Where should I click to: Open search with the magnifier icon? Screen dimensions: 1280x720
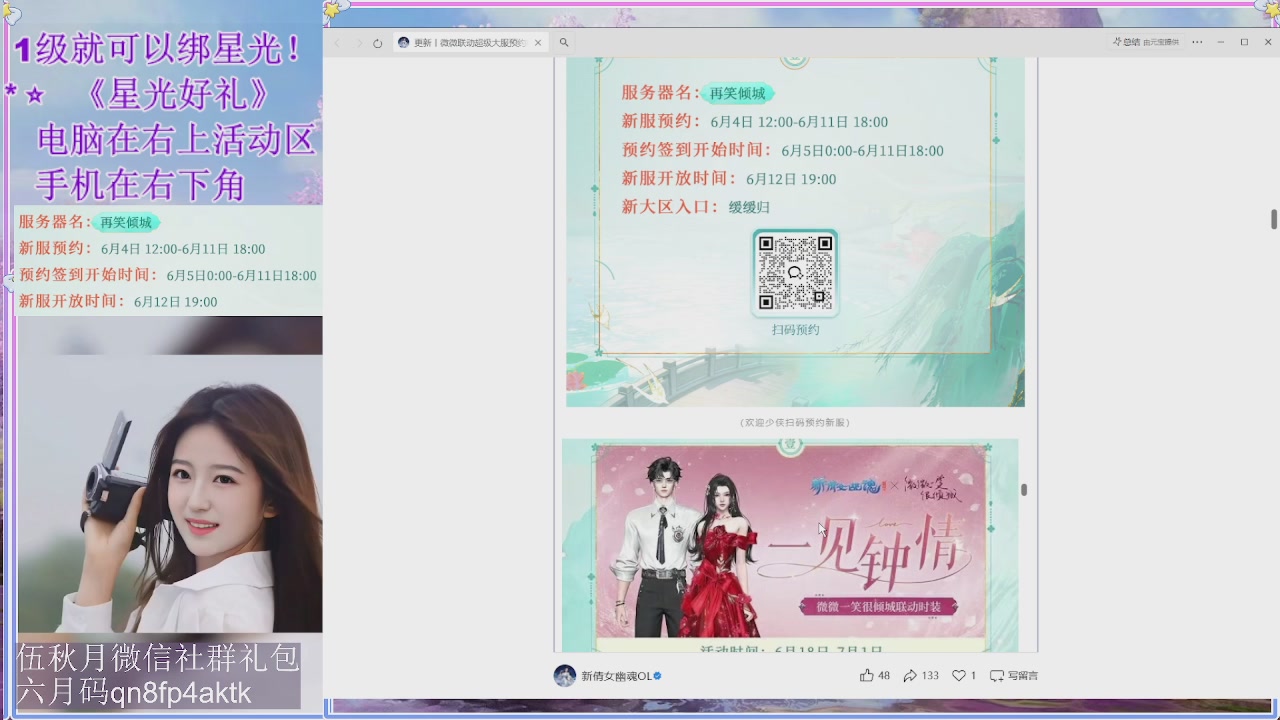564,43
